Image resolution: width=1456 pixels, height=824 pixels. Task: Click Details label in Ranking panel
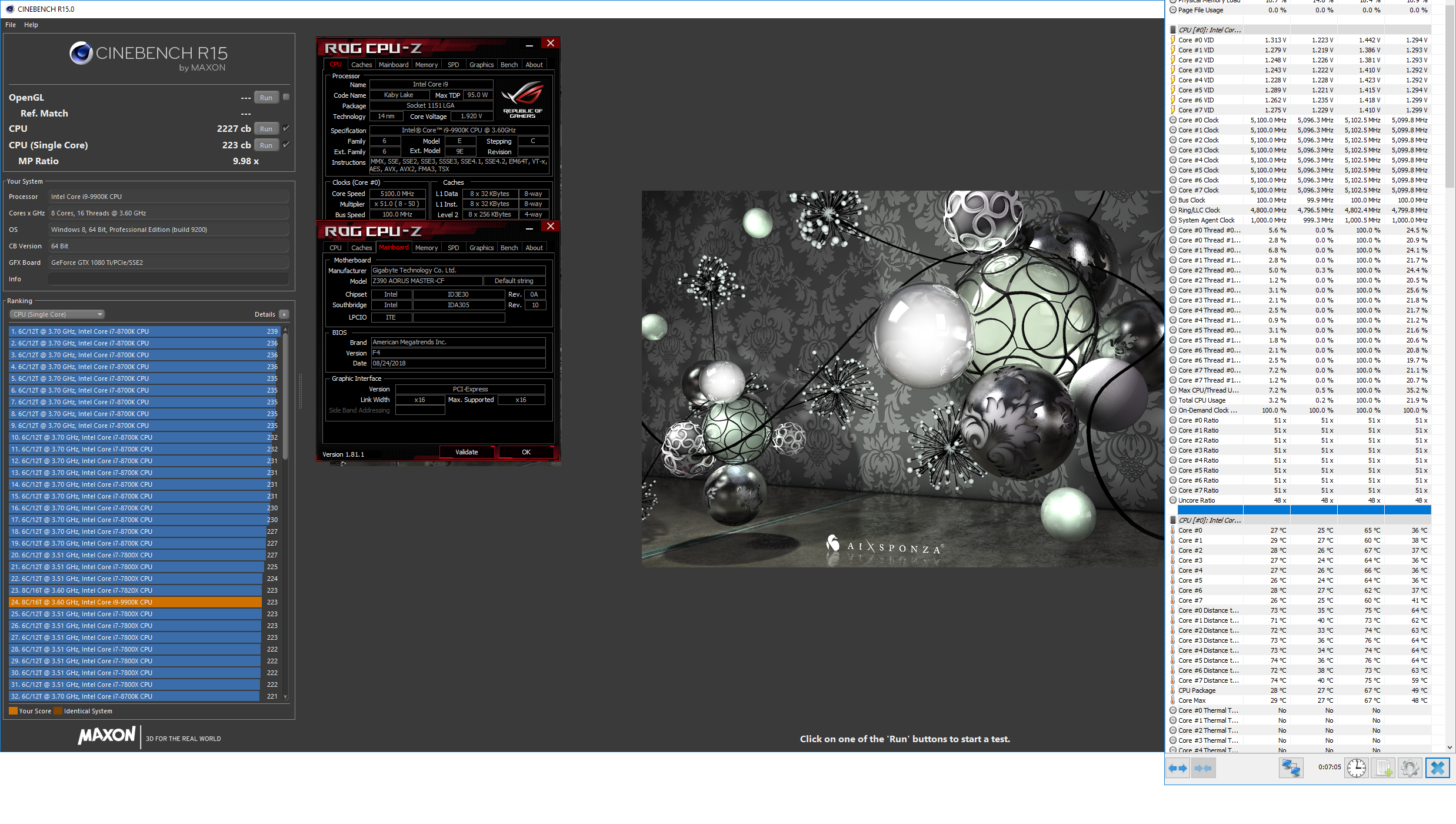tap(265, 314)
